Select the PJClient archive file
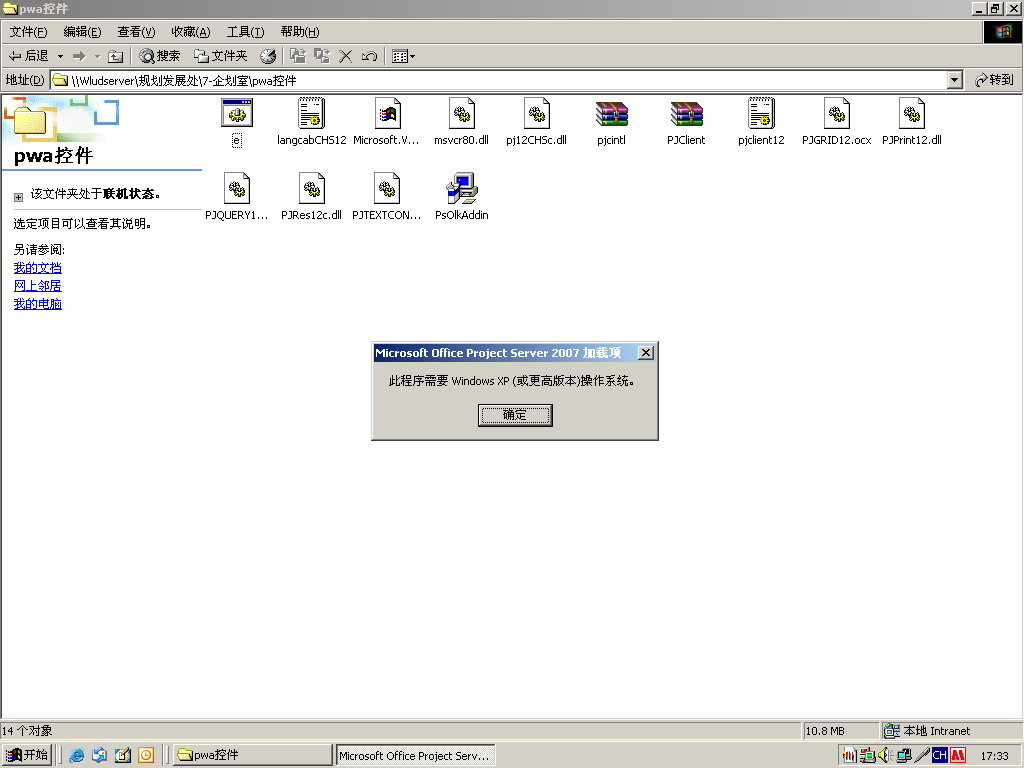 pyautogui.click(x=686, y=123)
